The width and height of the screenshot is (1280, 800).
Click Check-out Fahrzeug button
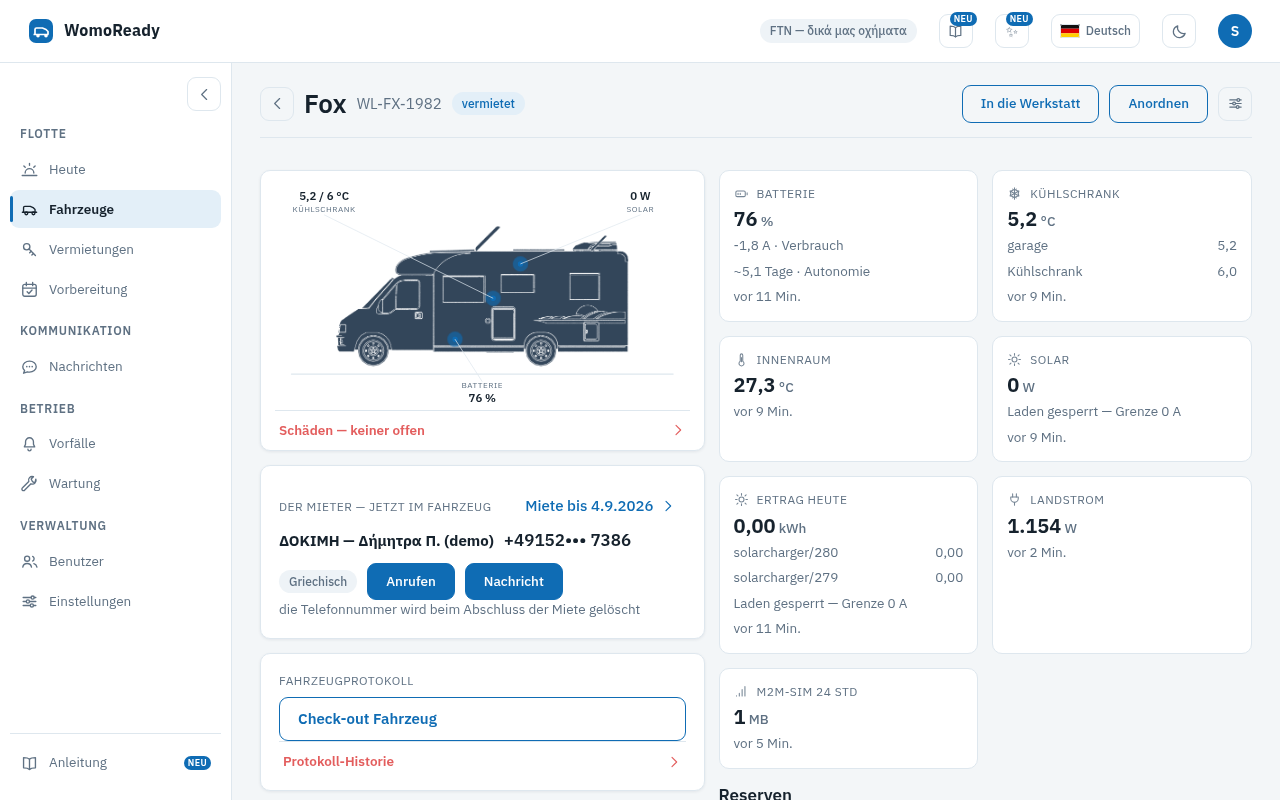482,719
